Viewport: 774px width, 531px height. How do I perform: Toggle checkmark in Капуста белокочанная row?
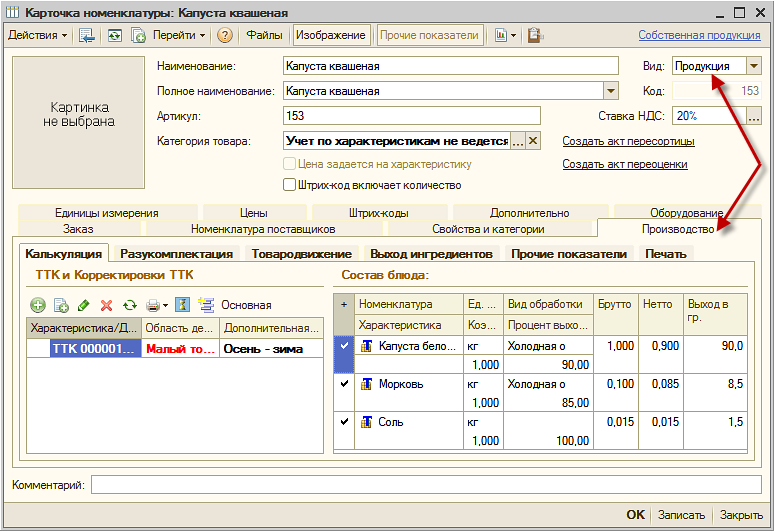[344, 346]
